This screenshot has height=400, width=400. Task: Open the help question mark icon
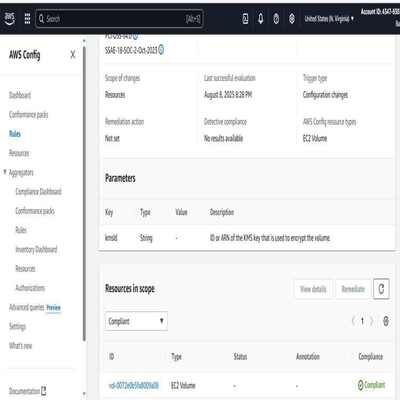[x=276, y=19]
